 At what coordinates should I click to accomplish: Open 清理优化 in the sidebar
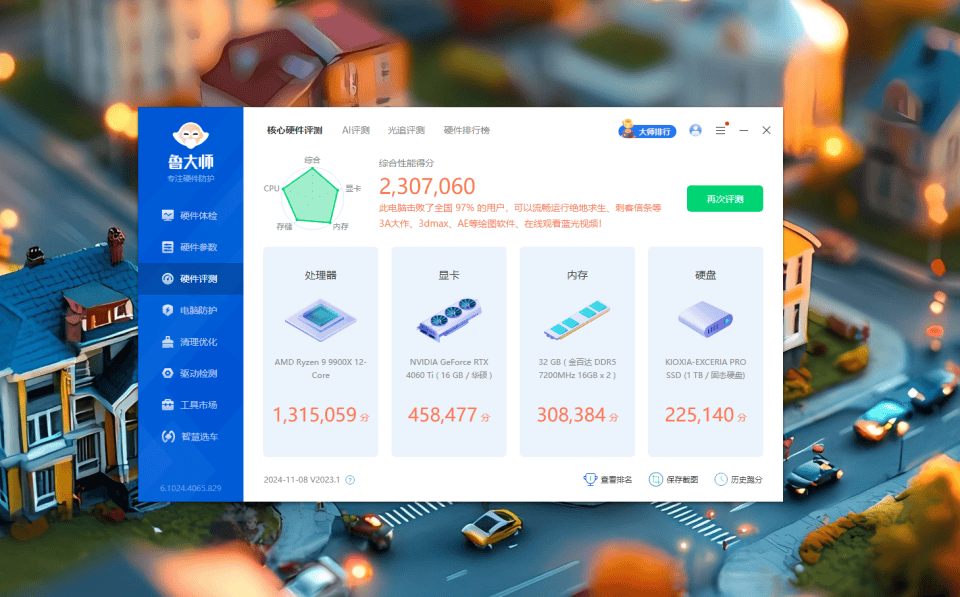click(190, 342)
